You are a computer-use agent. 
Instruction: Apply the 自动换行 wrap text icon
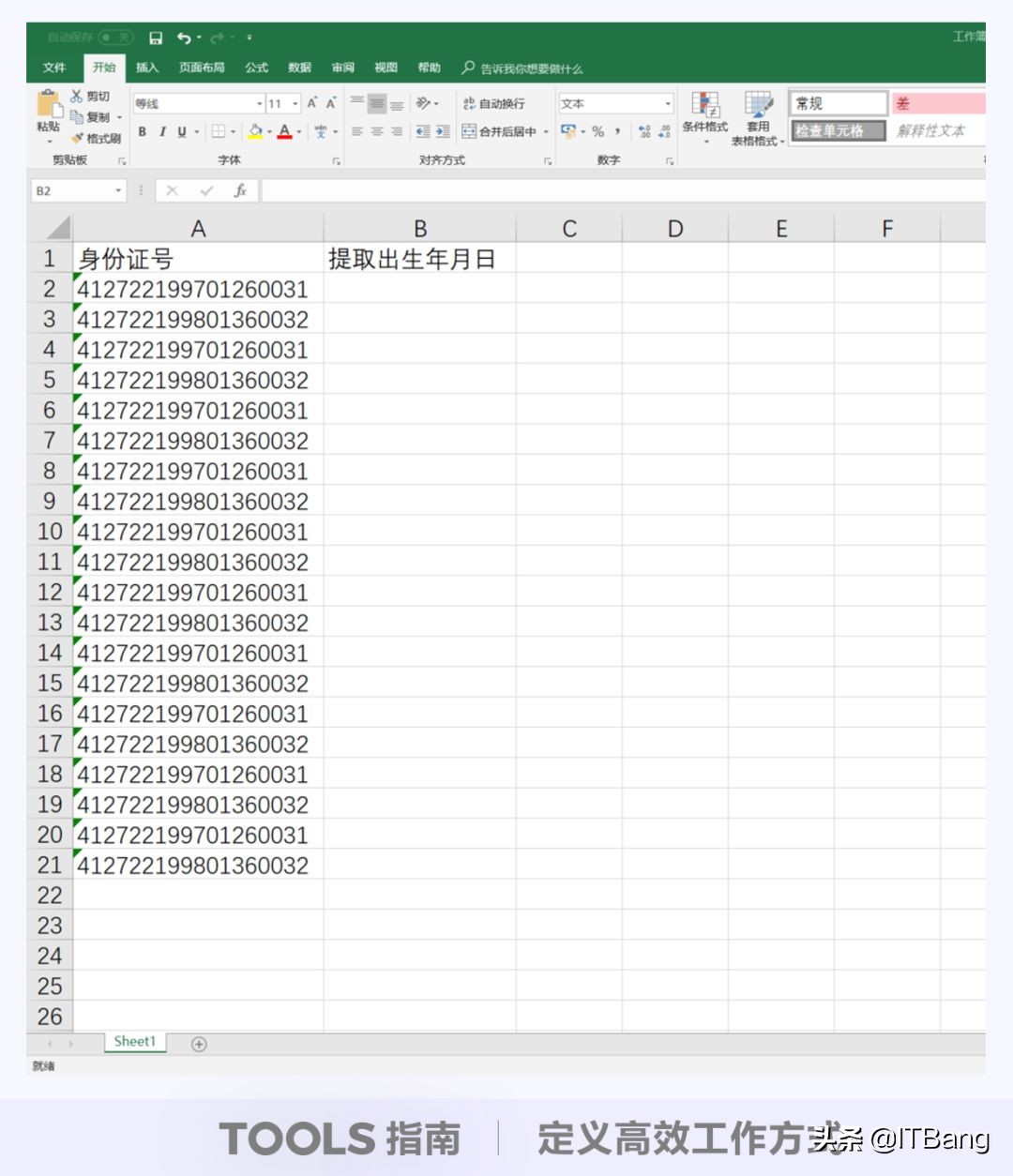[478, 103]
